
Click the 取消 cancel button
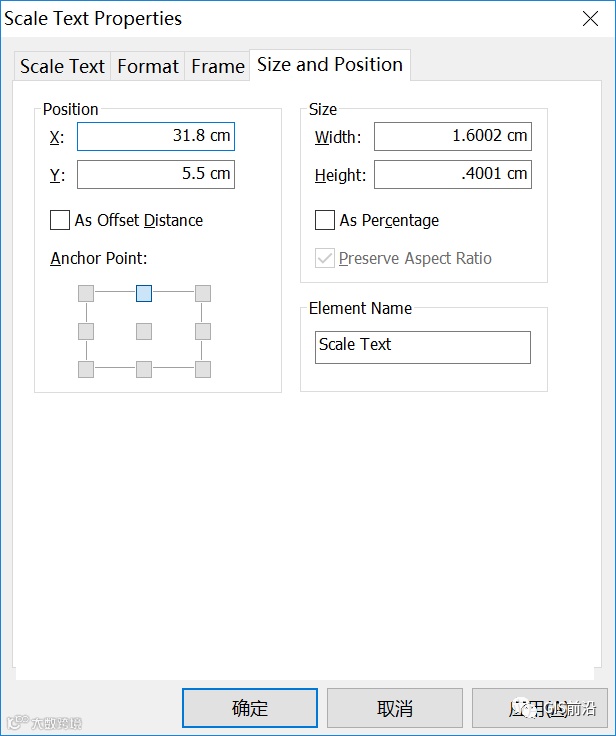395,708
